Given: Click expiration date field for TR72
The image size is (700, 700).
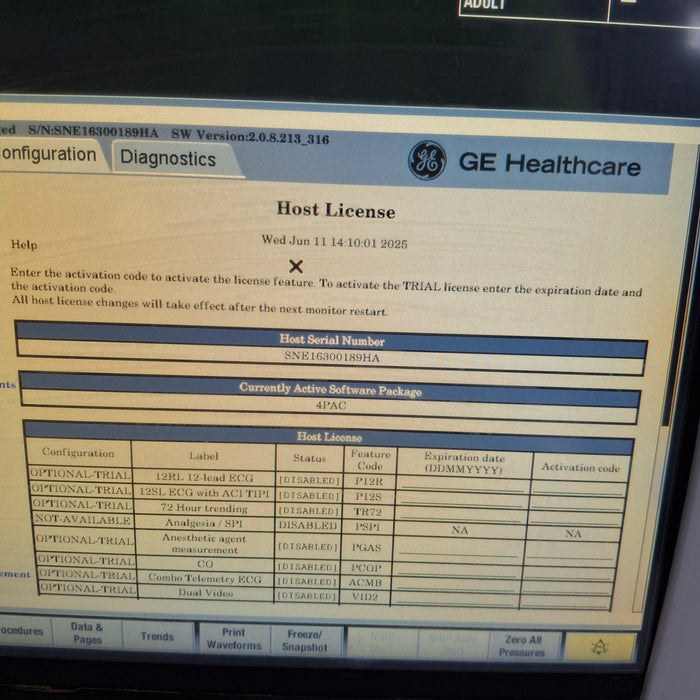Looking at the screenshot, I should pyautogui.click(x=460, y=514).
